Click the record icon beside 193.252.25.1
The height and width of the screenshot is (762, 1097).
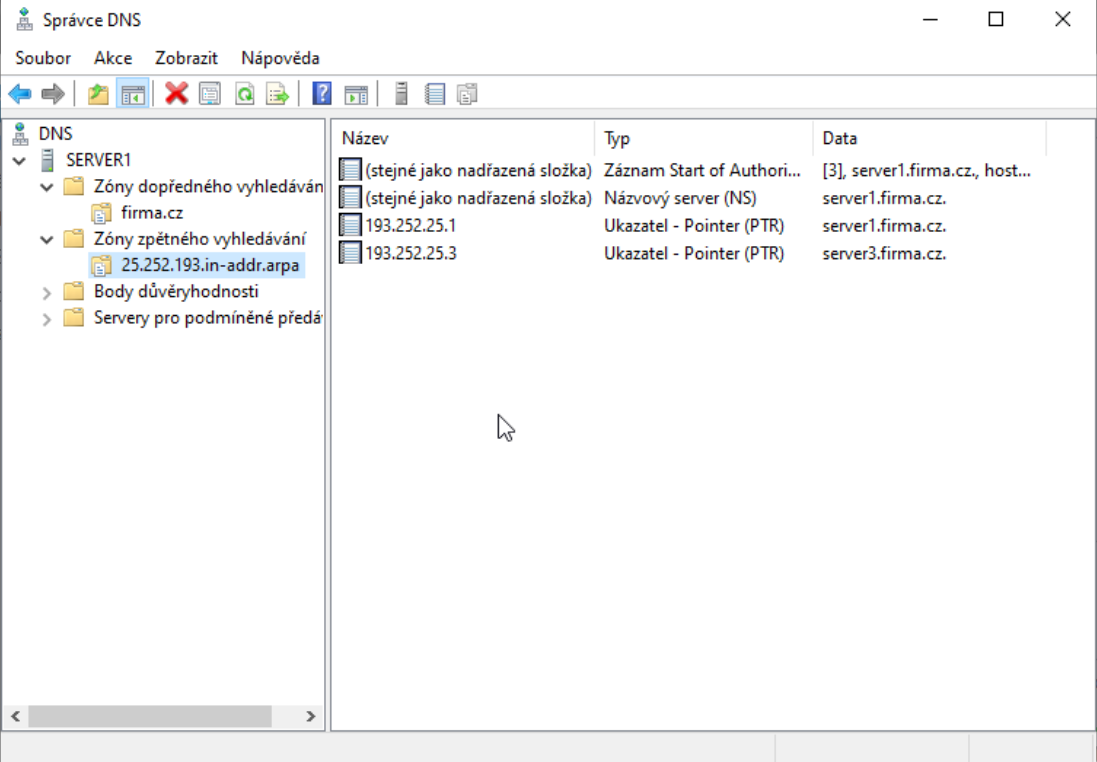click(x=350, y=225)
